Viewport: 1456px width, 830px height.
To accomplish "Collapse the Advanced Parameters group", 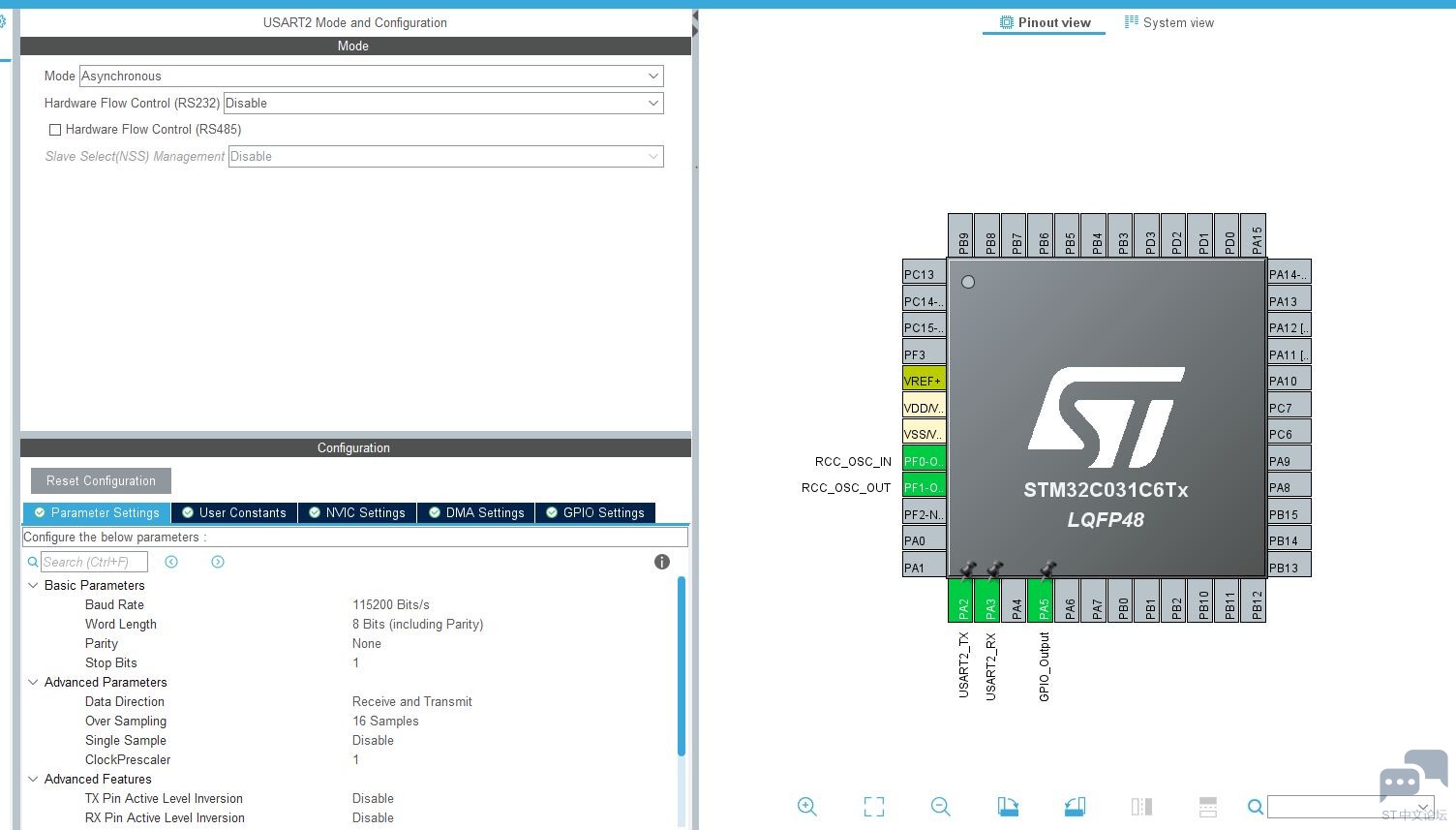I will tap(33, 682).
